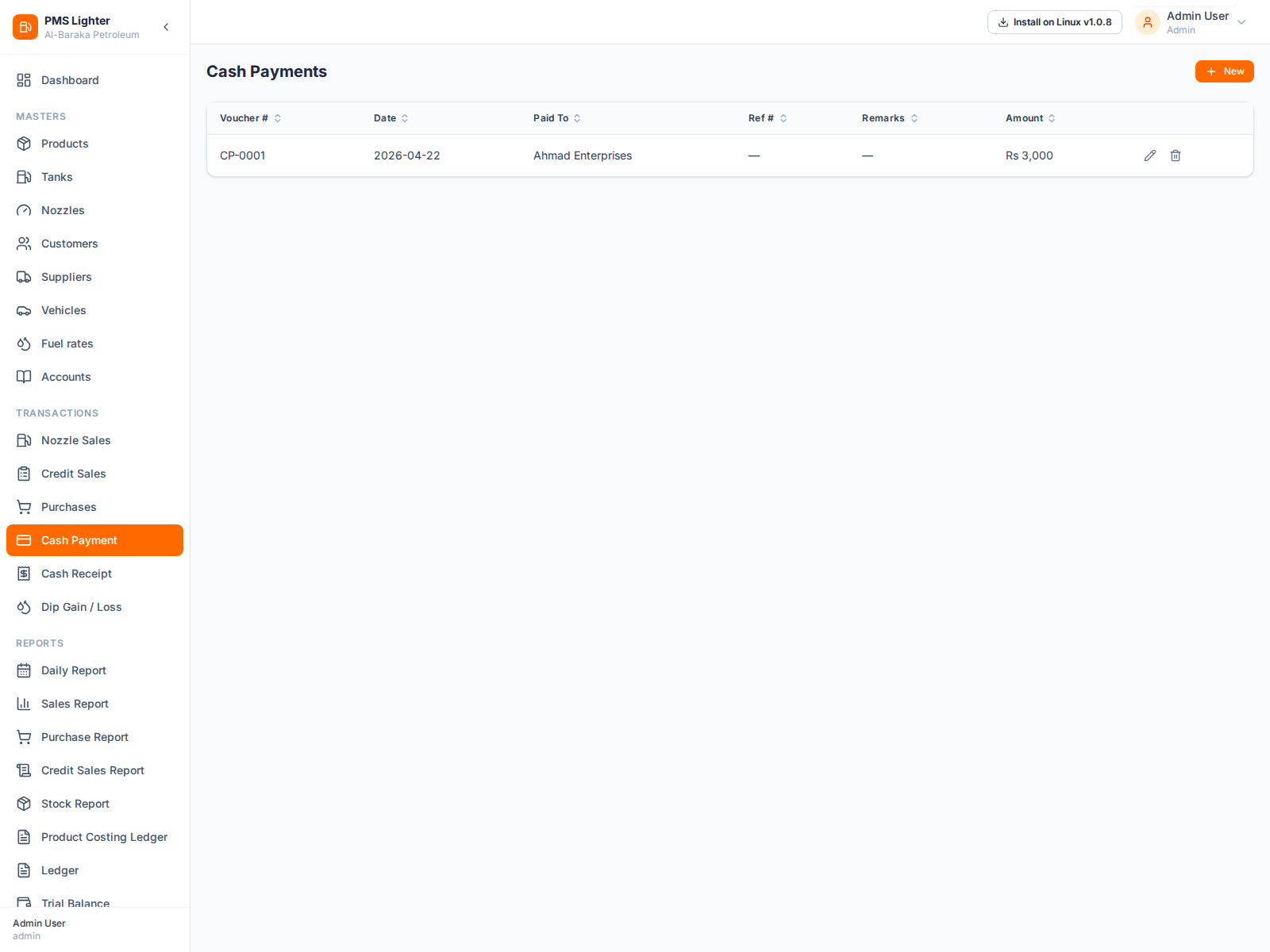Click the Credit Sales Report icon

(x=24, y=770)
